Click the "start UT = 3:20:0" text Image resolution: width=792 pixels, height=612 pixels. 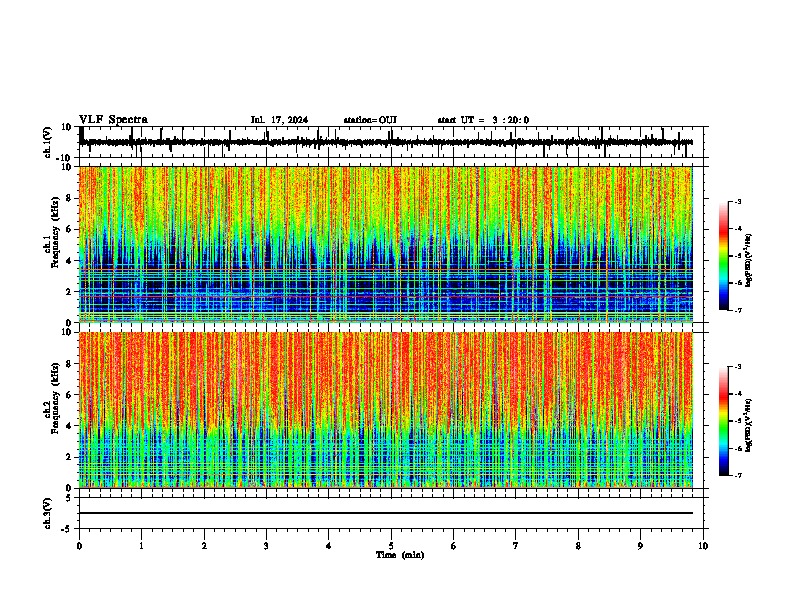click(x=483, y=120)
